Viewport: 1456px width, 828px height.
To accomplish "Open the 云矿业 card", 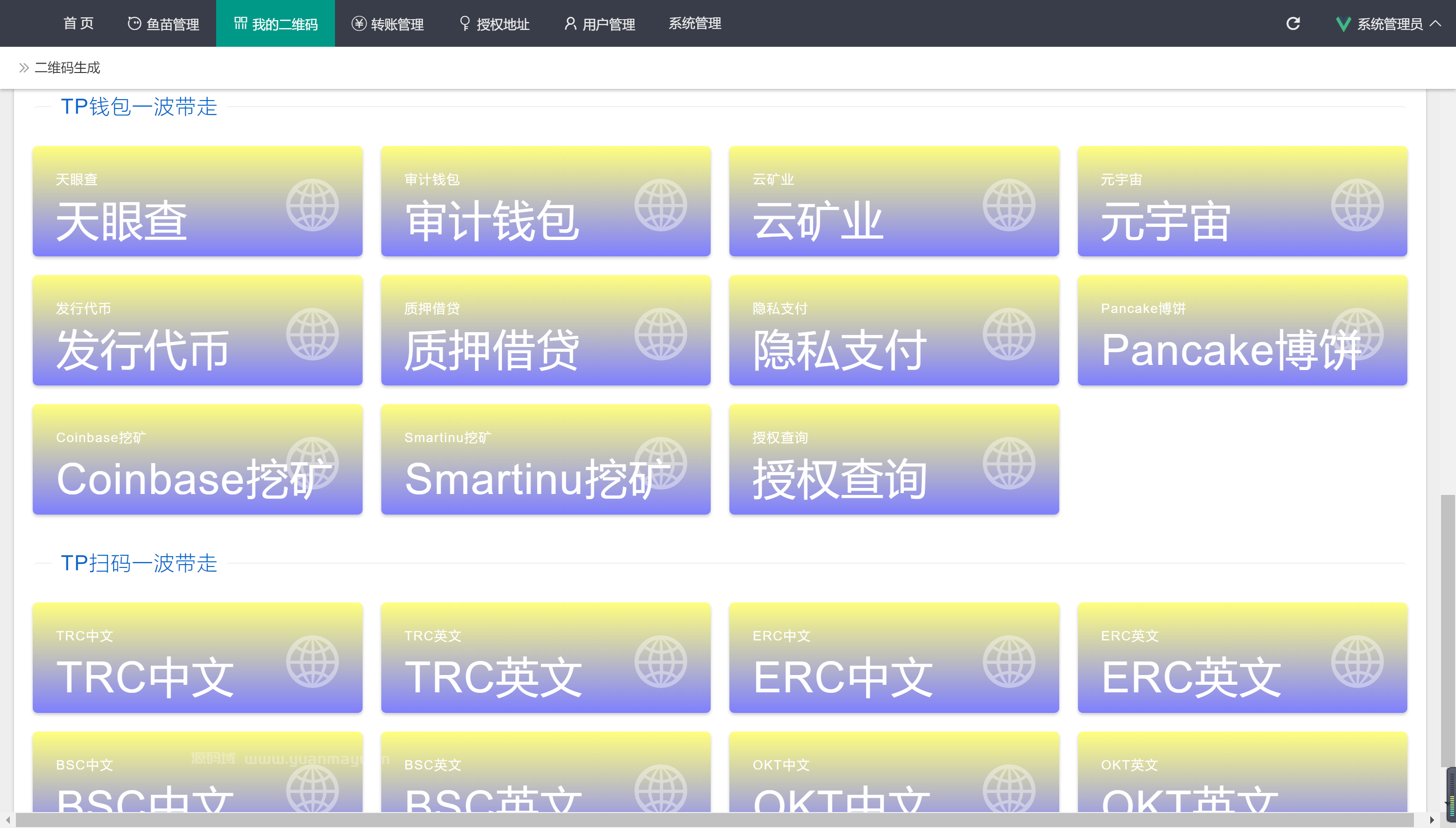I will [x=894, y=202].
